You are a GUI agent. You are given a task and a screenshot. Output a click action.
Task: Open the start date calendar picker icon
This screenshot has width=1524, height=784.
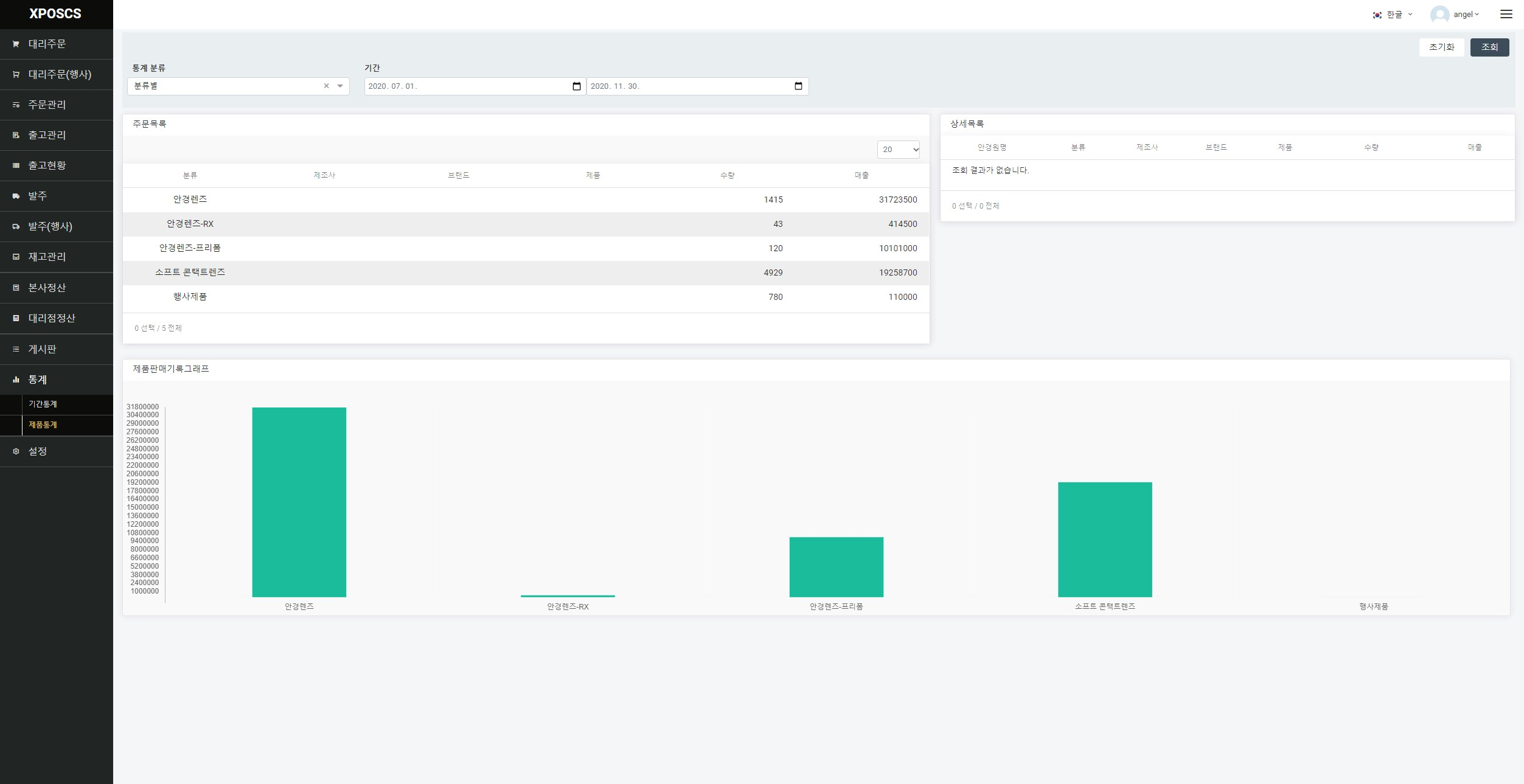[576, 86]
